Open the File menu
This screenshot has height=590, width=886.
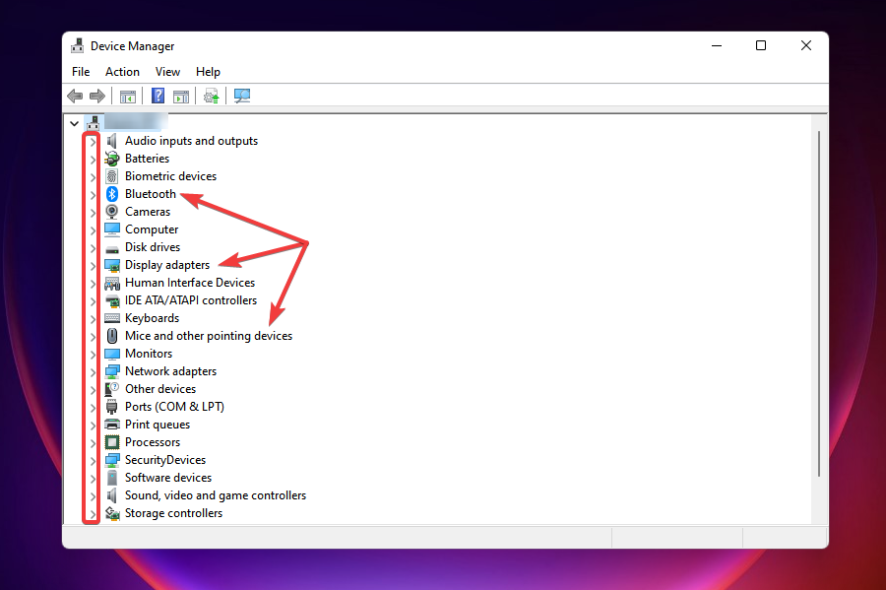(80, 71)
